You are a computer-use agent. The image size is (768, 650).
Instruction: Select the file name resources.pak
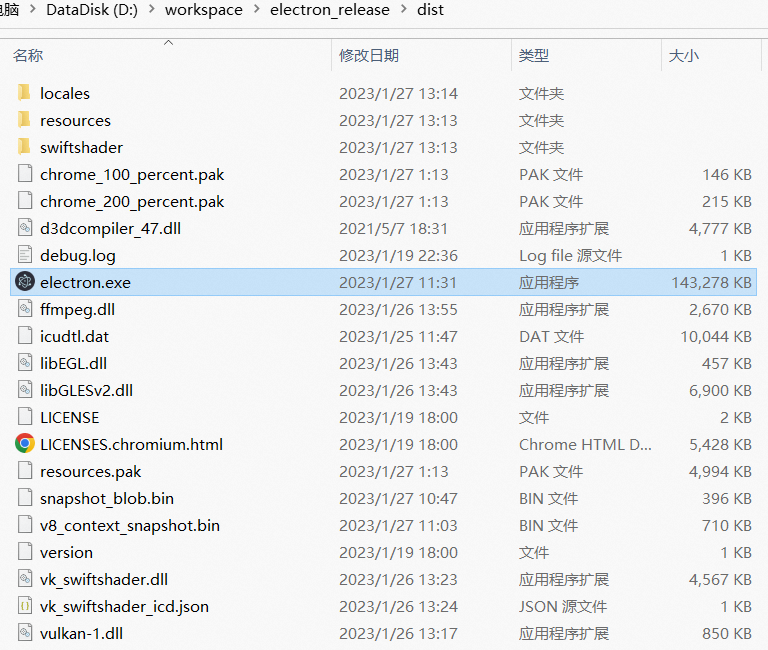tap(91, 472)
